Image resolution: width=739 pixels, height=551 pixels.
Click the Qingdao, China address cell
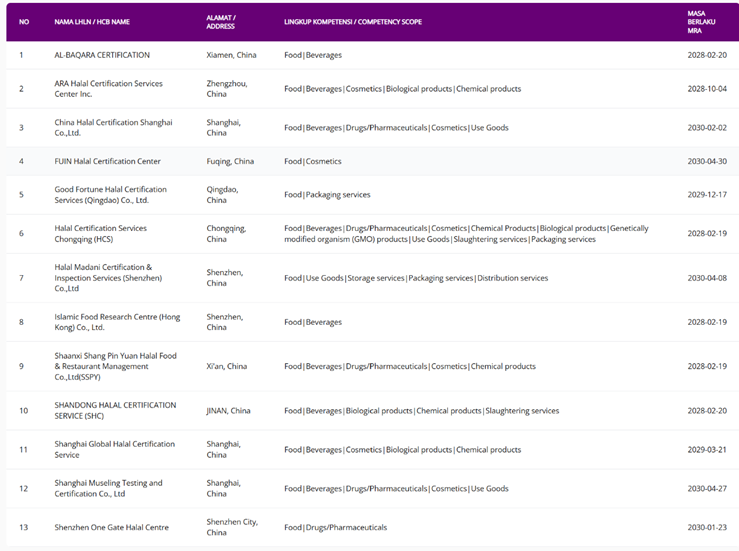pyautogui.click(x=222, y=195)
